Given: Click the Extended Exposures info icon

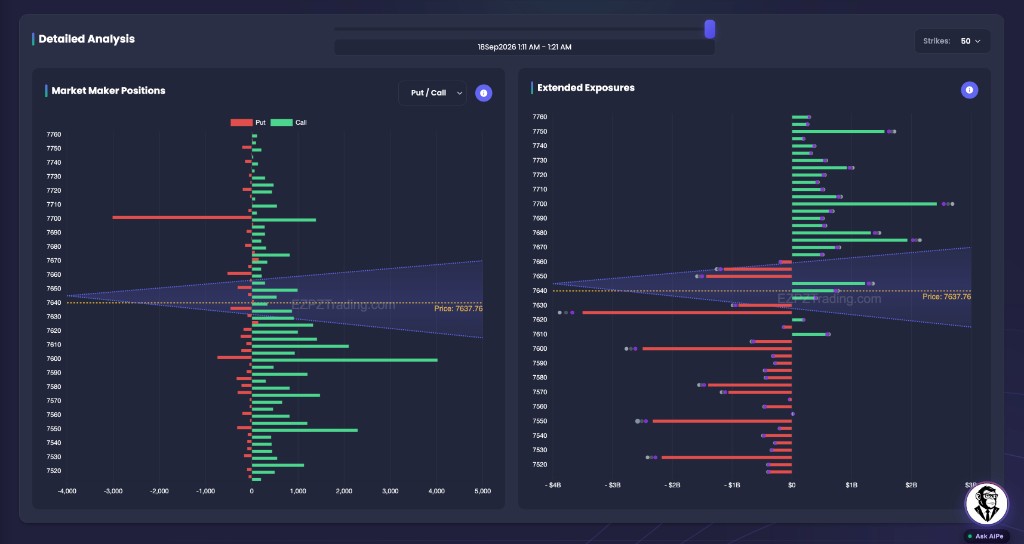Looking at the screenshot, I should [x=969, y=90].
